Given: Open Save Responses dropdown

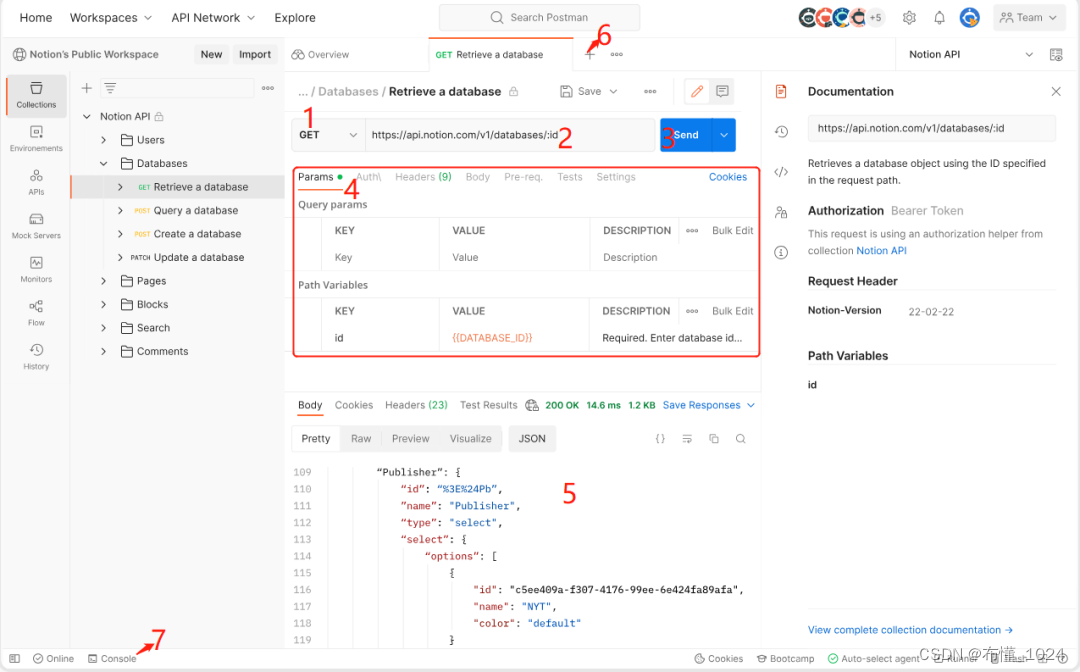Looking at the screenshot, I should click(x=709, y=405).
